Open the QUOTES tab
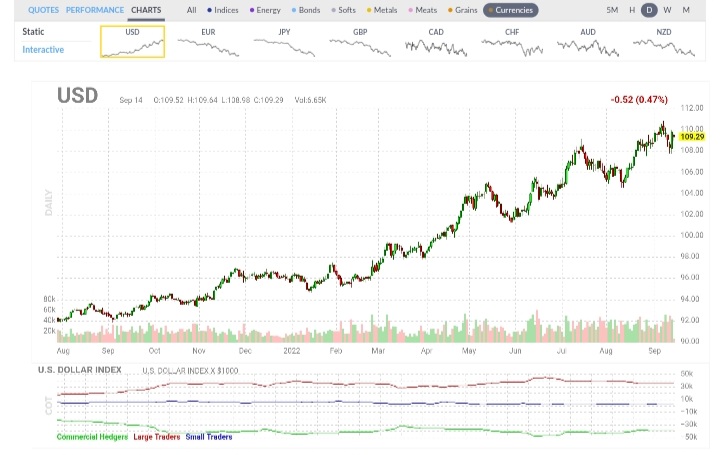The height and width of the screenshot is (455, 720). 43,10
